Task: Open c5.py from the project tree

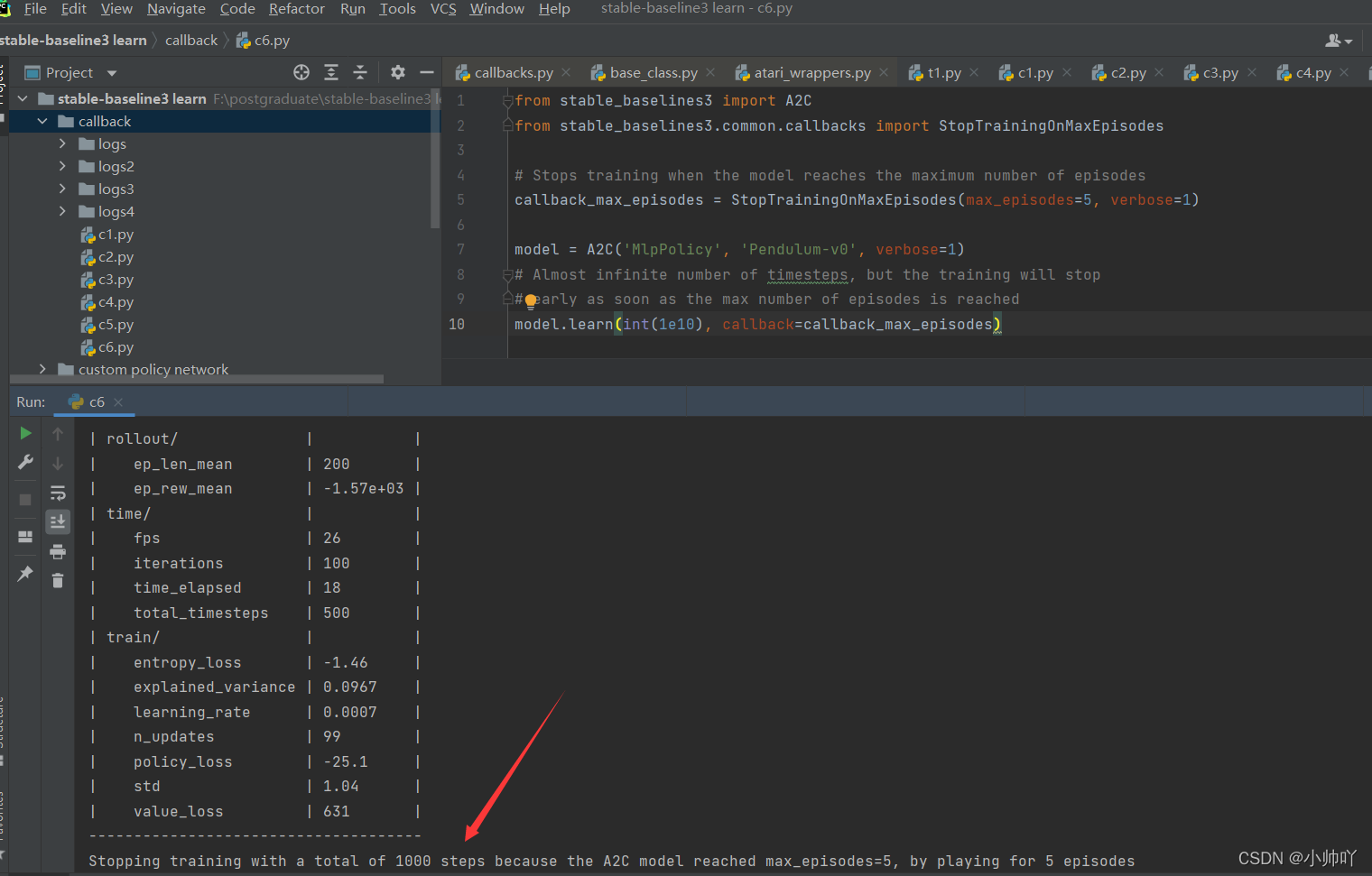Action: [116, 324]
